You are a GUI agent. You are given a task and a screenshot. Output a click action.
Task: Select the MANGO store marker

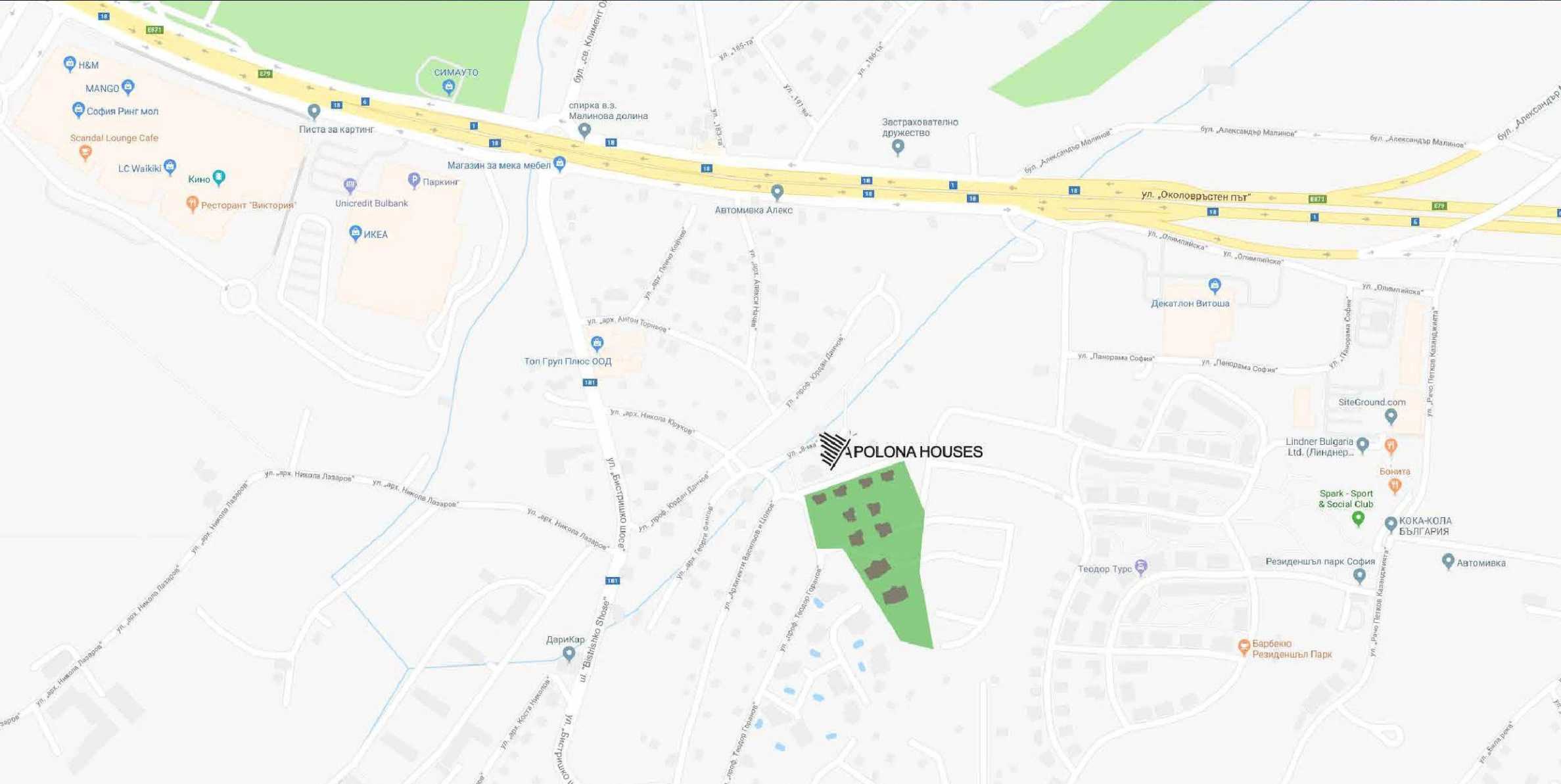(x=128, y=87)
